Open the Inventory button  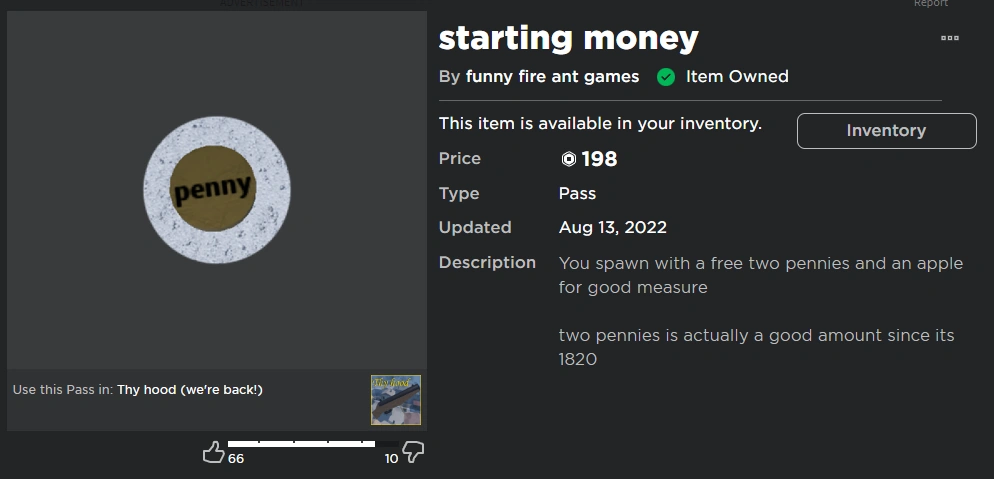(x=886, y=130)
